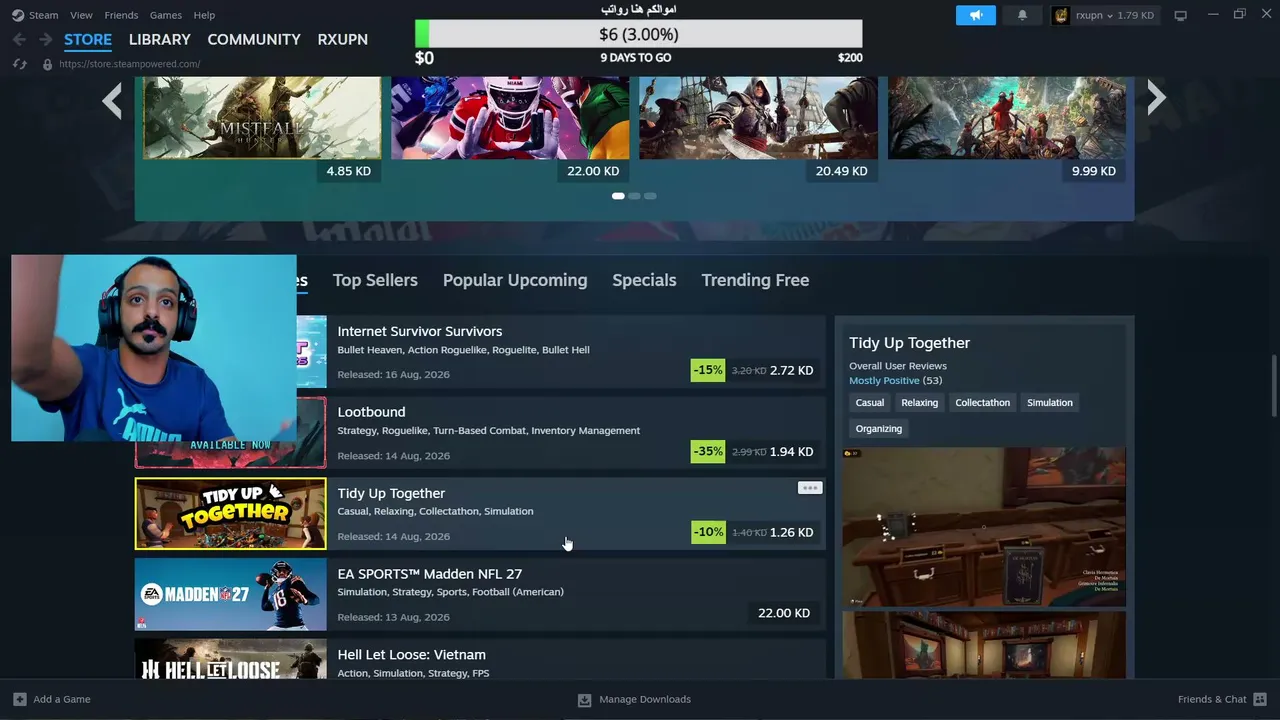
Task: Select the Specials tab
Action: (644, 280)
